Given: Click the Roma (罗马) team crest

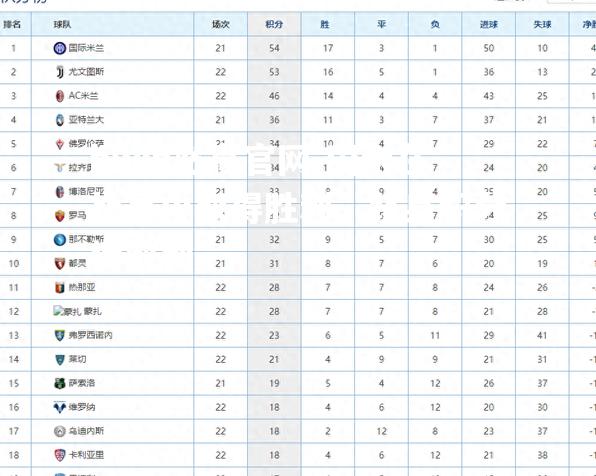Looking at the screenshot, I should (x=60, y=216).
